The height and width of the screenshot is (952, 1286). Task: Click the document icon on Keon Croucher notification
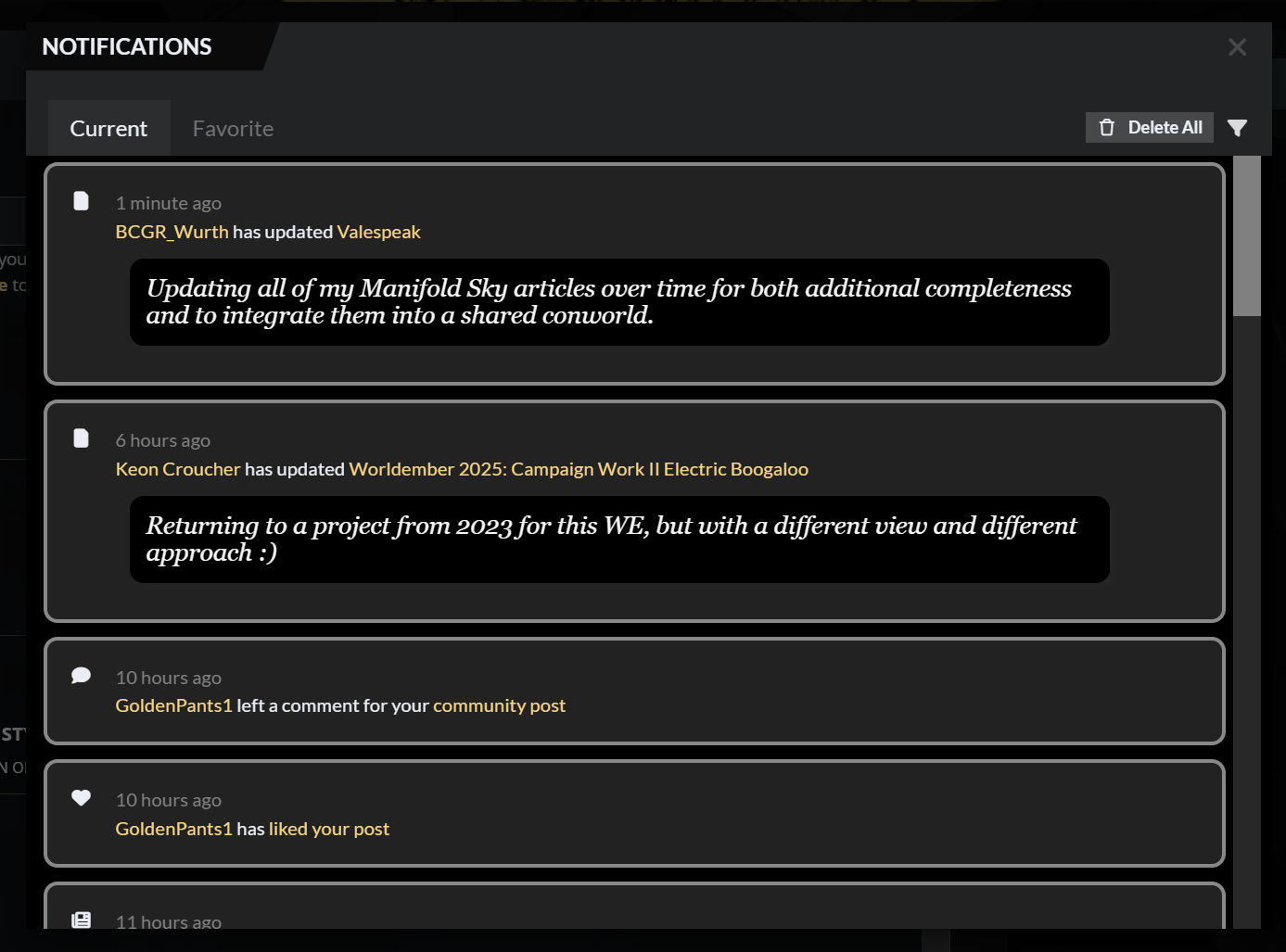tap(82, 438)
